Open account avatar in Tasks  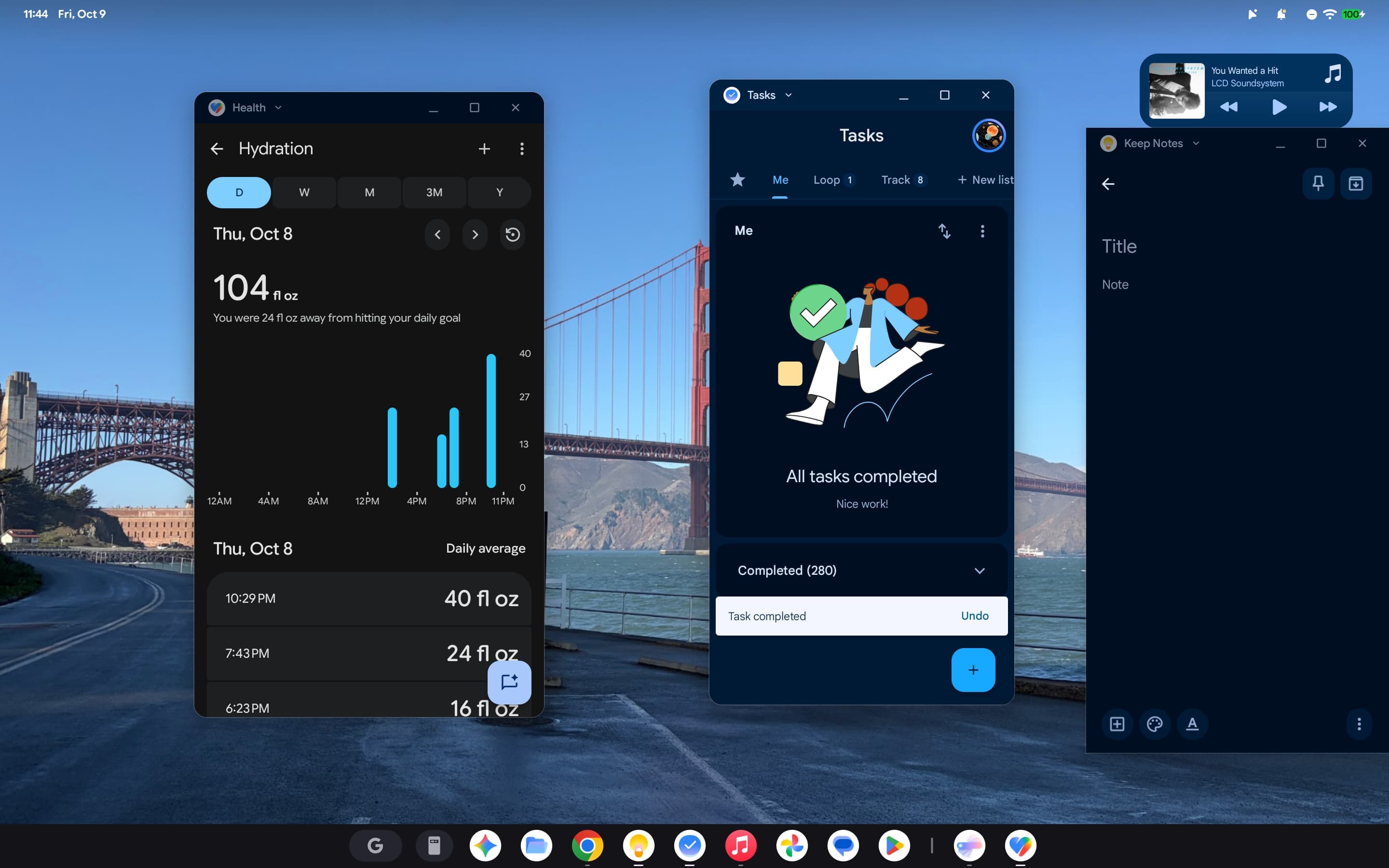tap(988, 136)
